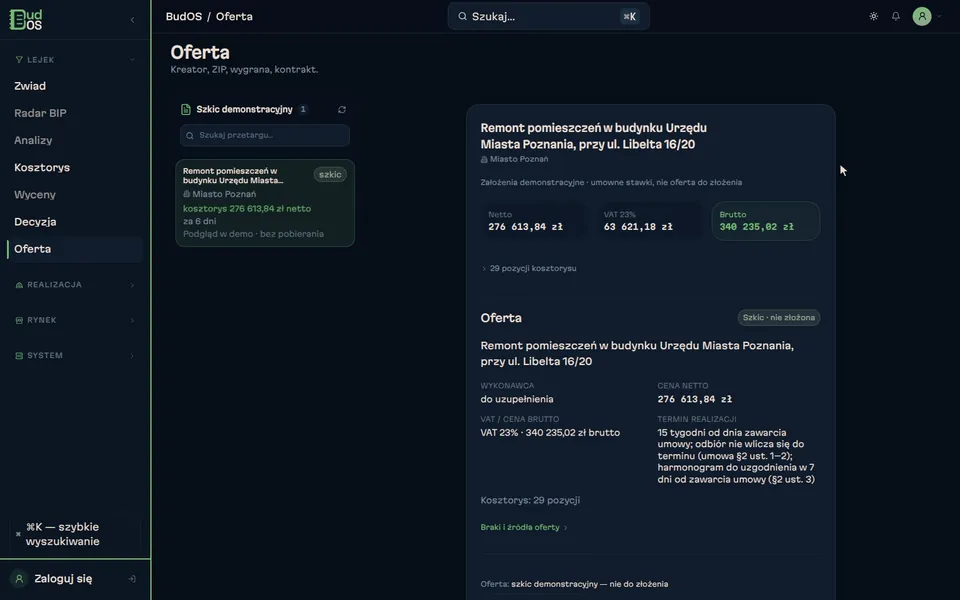Viewport: 960px width, 600px height.
Task: Click the ⌘K shortcut badge in search
Action: click(629, 17)
